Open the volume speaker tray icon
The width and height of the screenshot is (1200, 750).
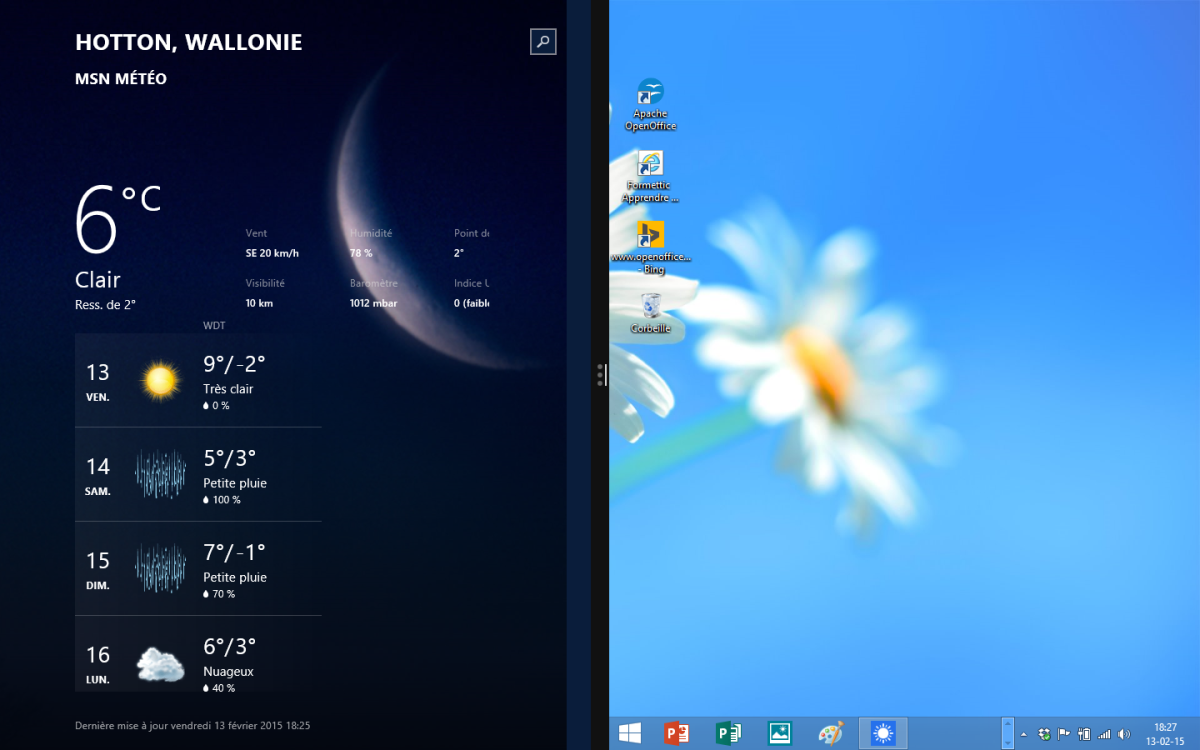pyautogui.click(x=1124, y=734)
